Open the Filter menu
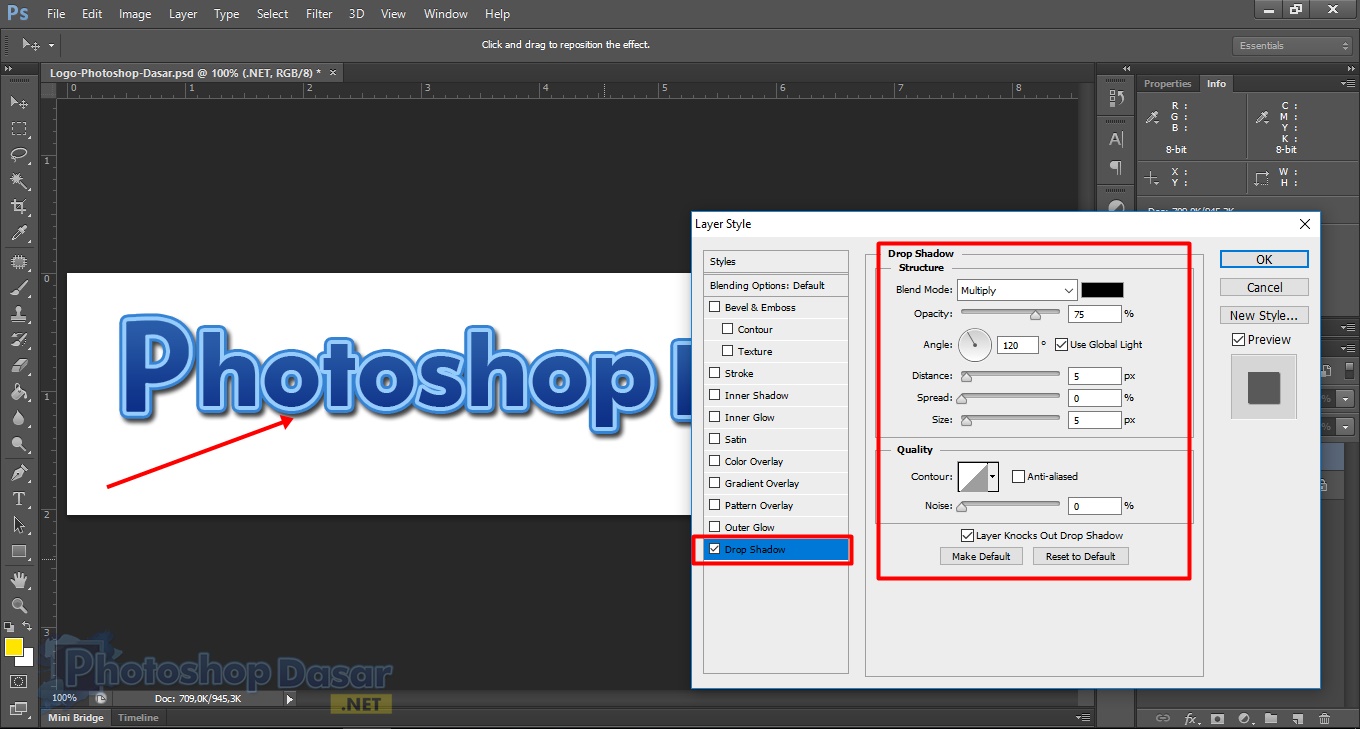Image resolution: width=1360 pixels, height=729 pixels. tap(319, 14)
